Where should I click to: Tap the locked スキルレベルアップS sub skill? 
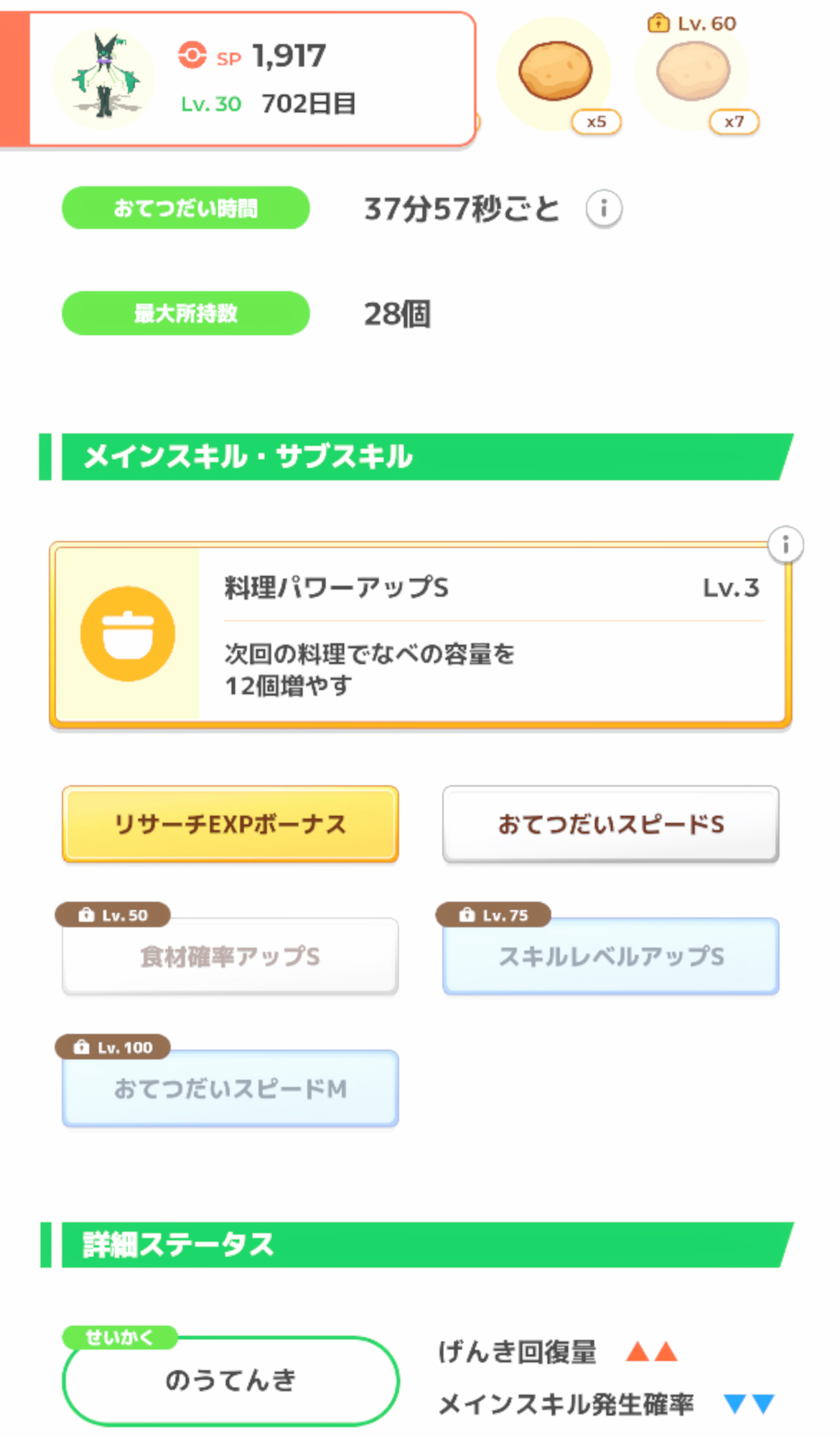coord(611,957)
